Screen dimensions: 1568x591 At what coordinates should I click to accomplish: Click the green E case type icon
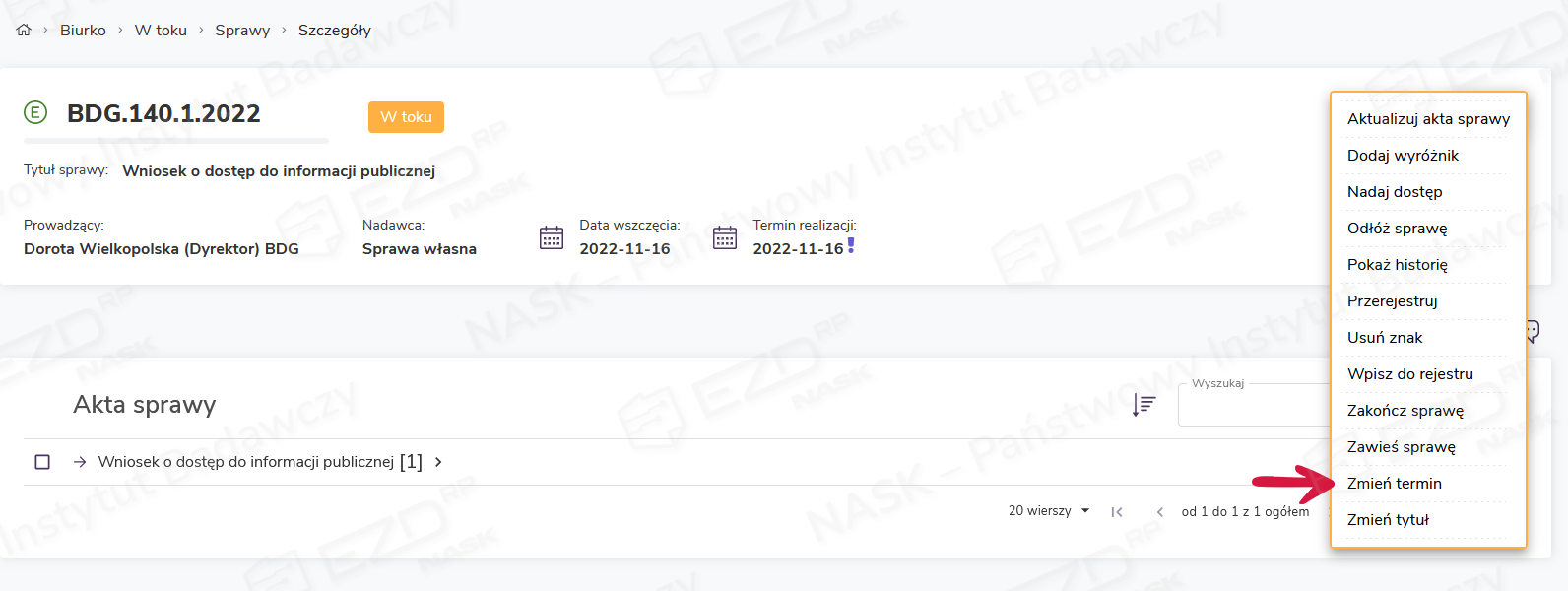click(x=35, y=112)
